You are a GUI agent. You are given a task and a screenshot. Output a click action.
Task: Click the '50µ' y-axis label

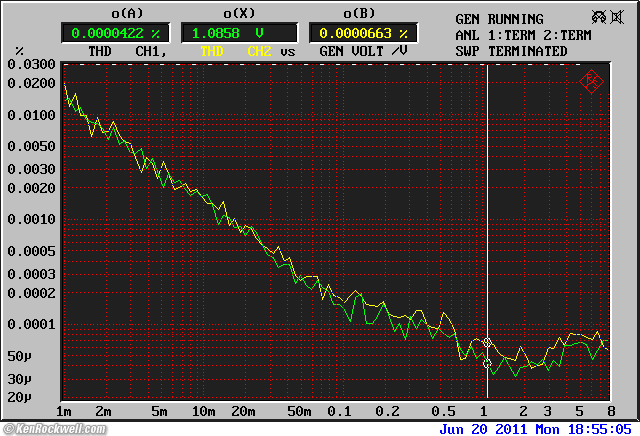coord(19,356)
